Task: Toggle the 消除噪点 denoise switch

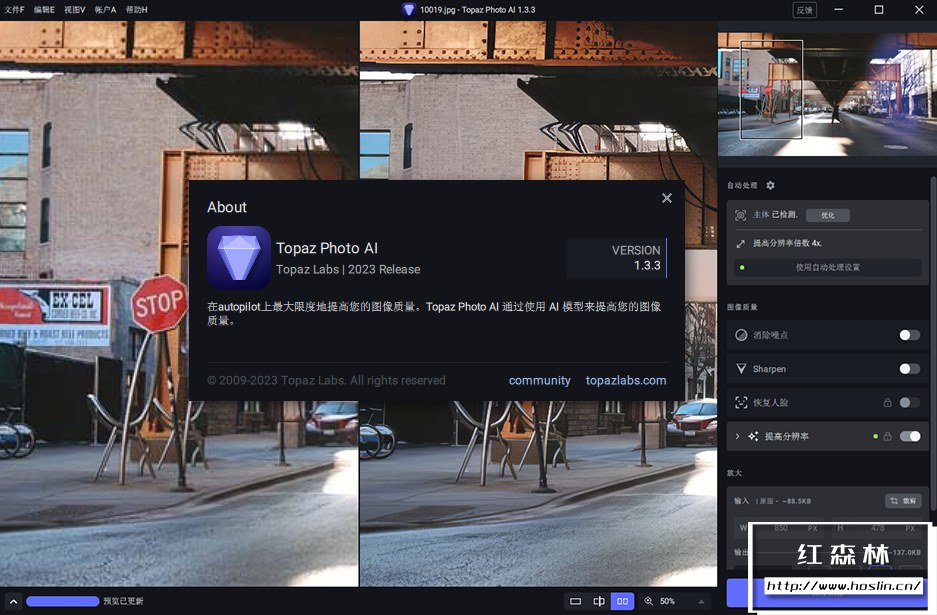Action: point(910,335)
